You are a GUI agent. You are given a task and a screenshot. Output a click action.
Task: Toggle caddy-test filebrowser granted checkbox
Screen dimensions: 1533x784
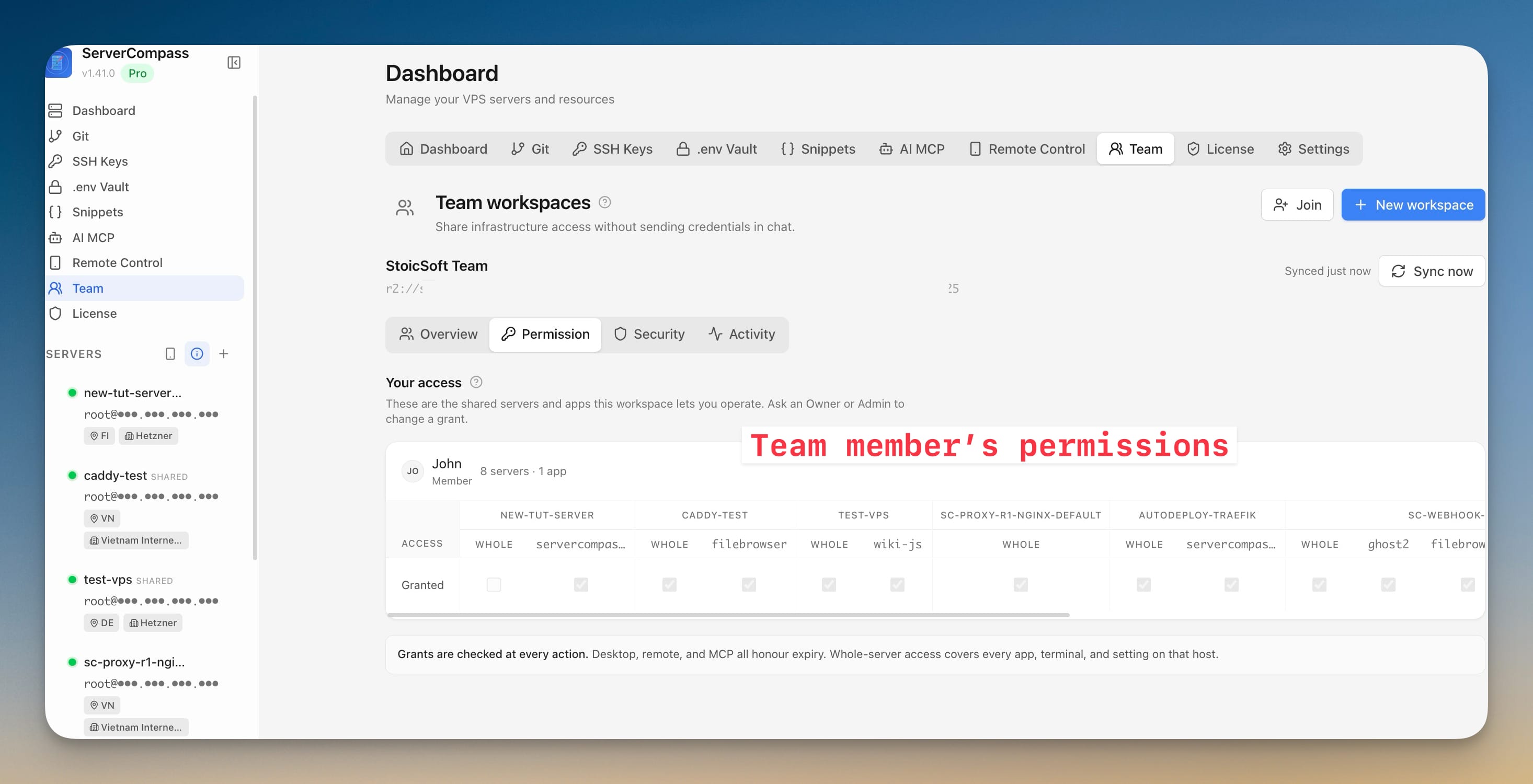click(x=749, y=584)
